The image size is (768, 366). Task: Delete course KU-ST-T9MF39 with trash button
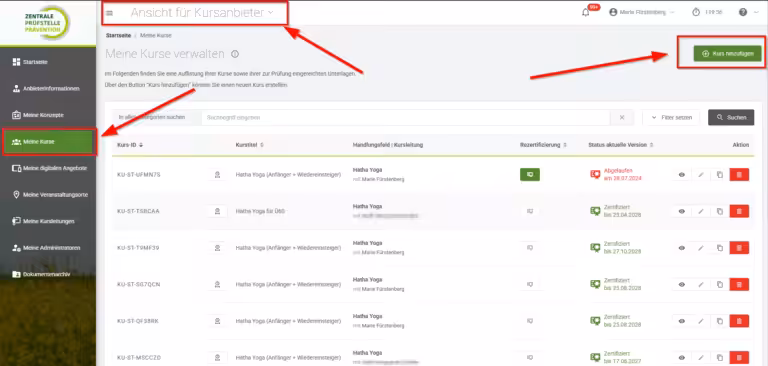coord(739,248)
